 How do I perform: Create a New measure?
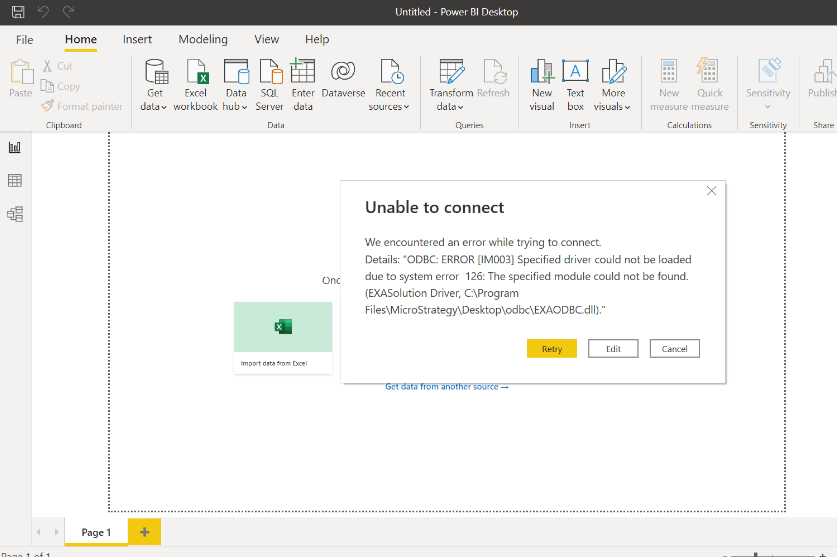669,85
